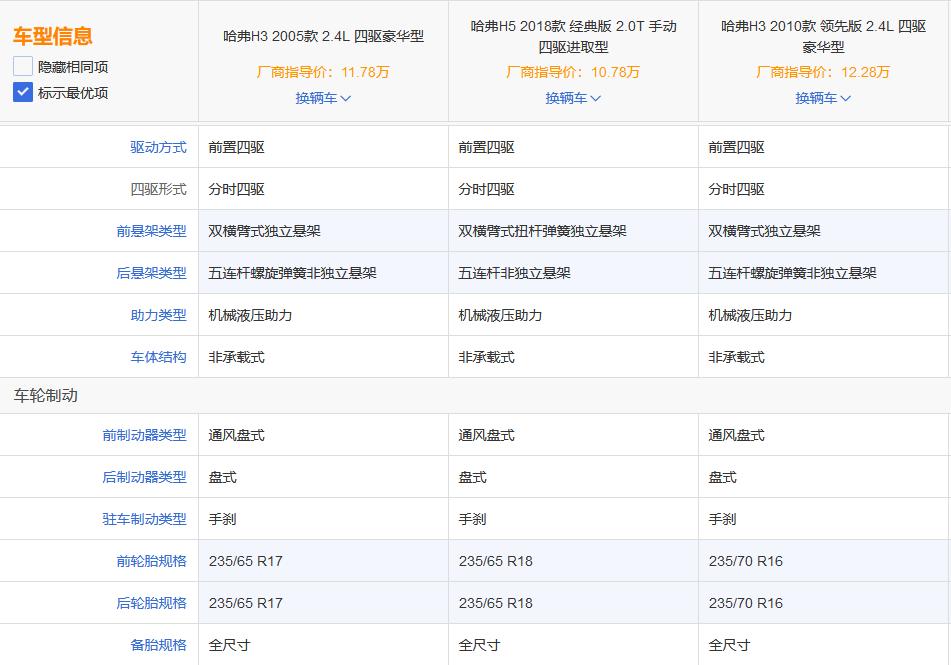Select the 四驱形式 parameter link
The height and width of the screenshot is (665, 951).
coord(160,188)
